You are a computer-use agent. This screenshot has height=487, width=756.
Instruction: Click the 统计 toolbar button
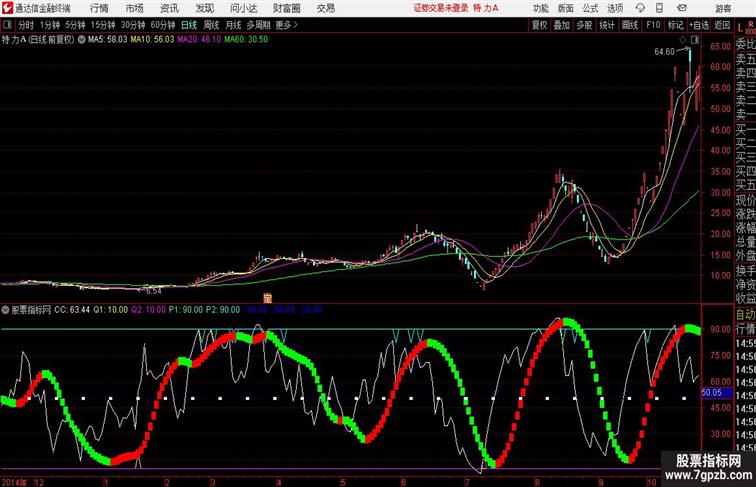tap(607, 25)
